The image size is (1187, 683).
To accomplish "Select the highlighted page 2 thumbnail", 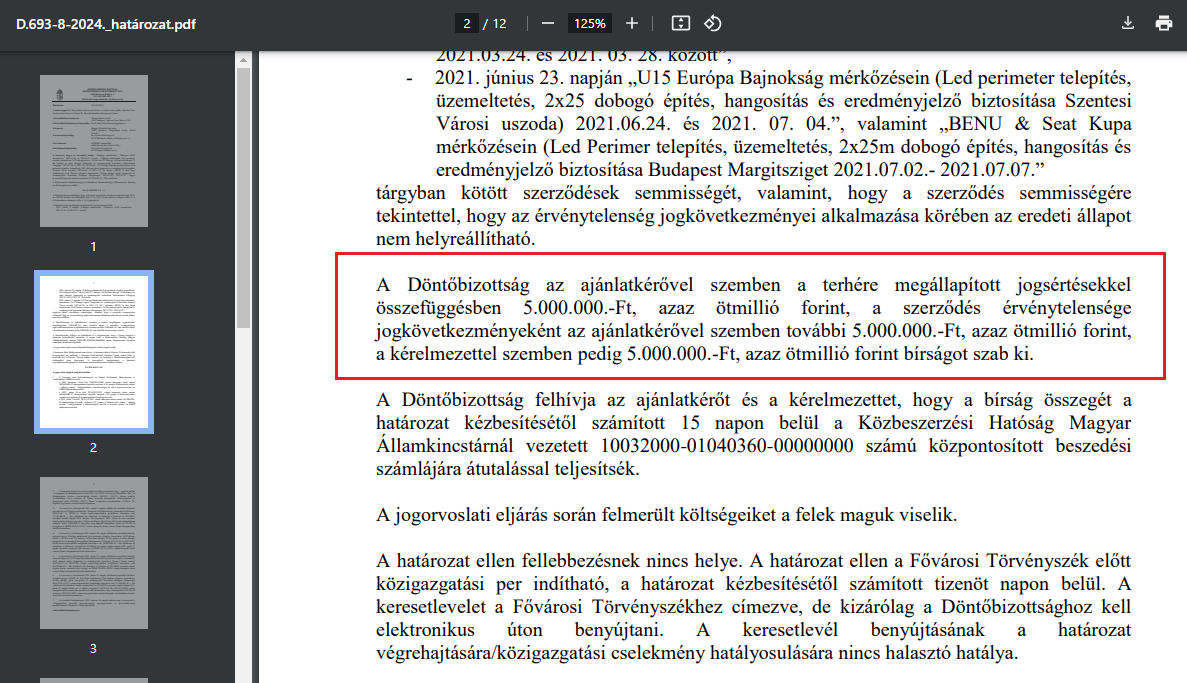I will pyautogui.click(x=93, y=351).
